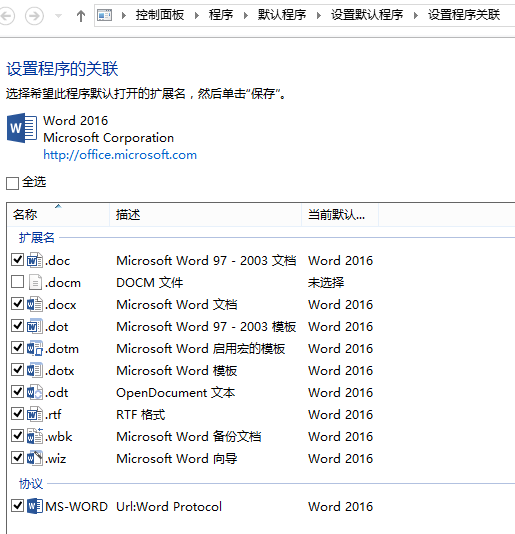Collapse the 协议 group header
The width and height of the screenshot is (515, 534).
(31, 484)
